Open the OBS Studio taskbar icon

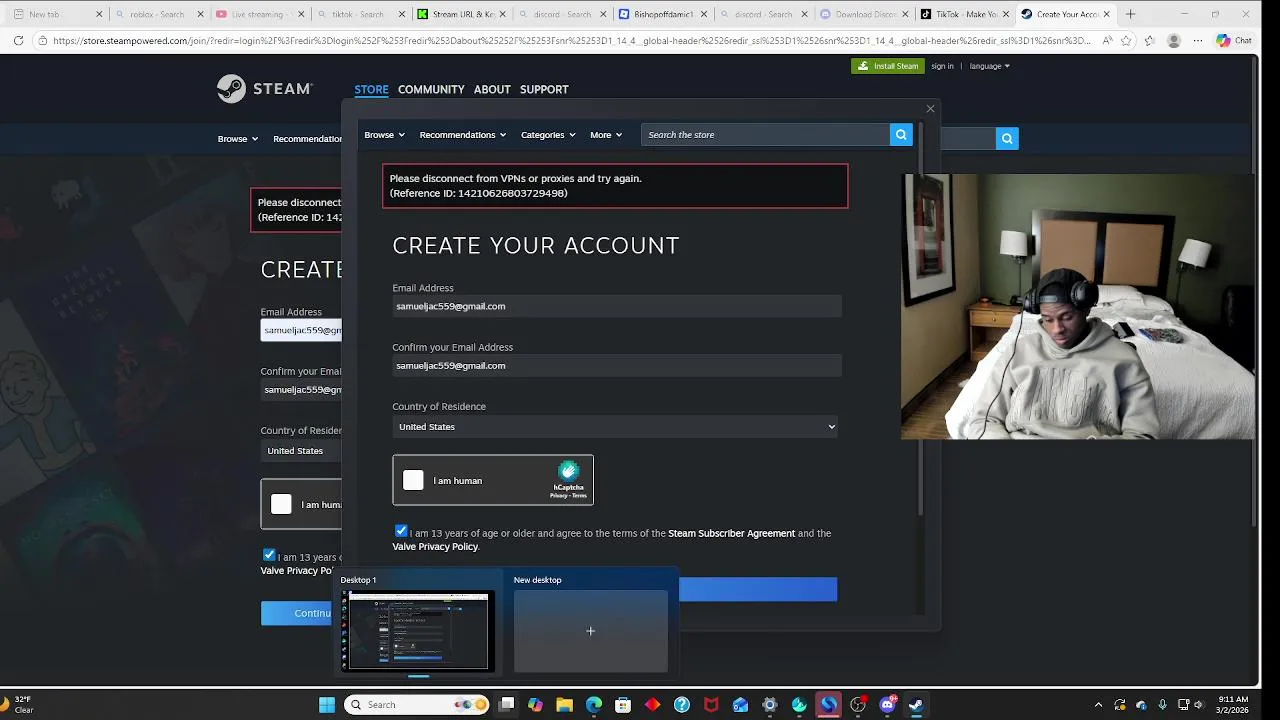(858, 705)
